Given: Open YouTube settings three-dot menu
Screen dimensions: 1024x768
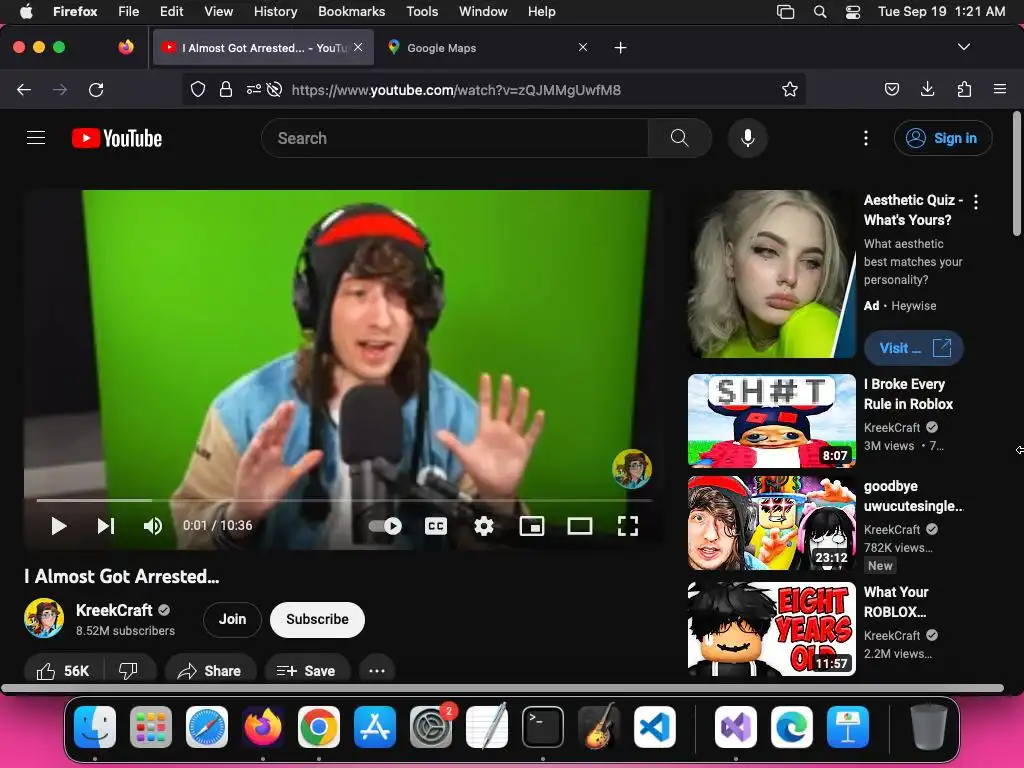Looking at the screenshot, I should 865,138.
